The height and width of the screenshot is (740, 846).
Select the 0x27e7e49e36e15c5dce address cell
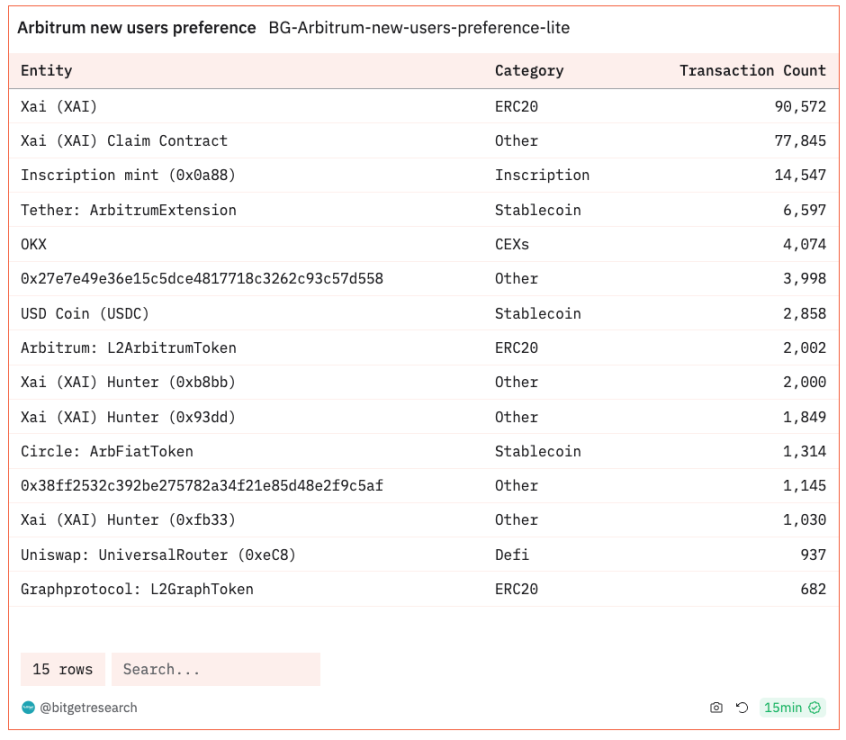[201, 278]
